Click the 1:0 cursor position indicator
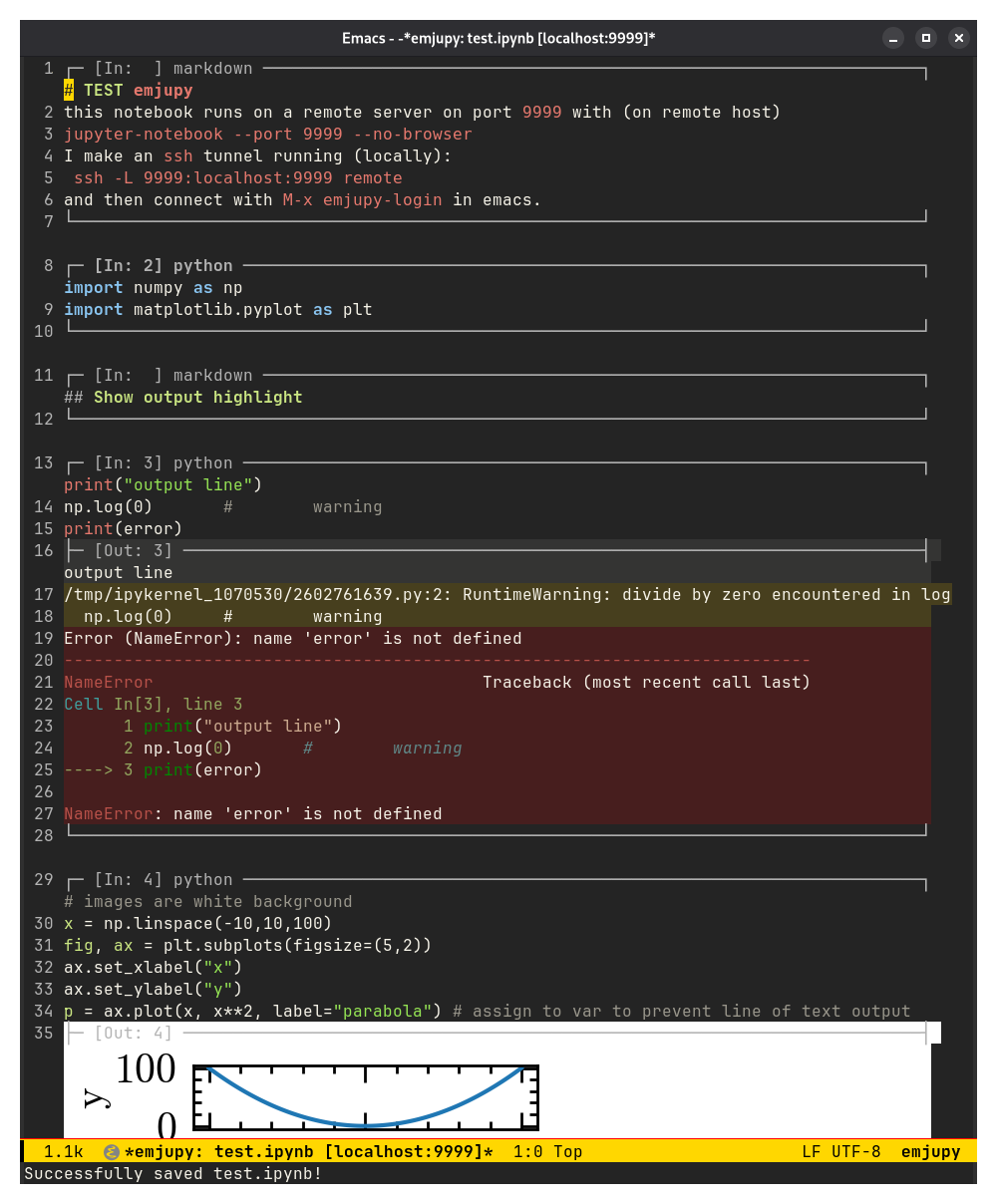The height and width of the screenshot is (1204, 997). (527, 1152)
